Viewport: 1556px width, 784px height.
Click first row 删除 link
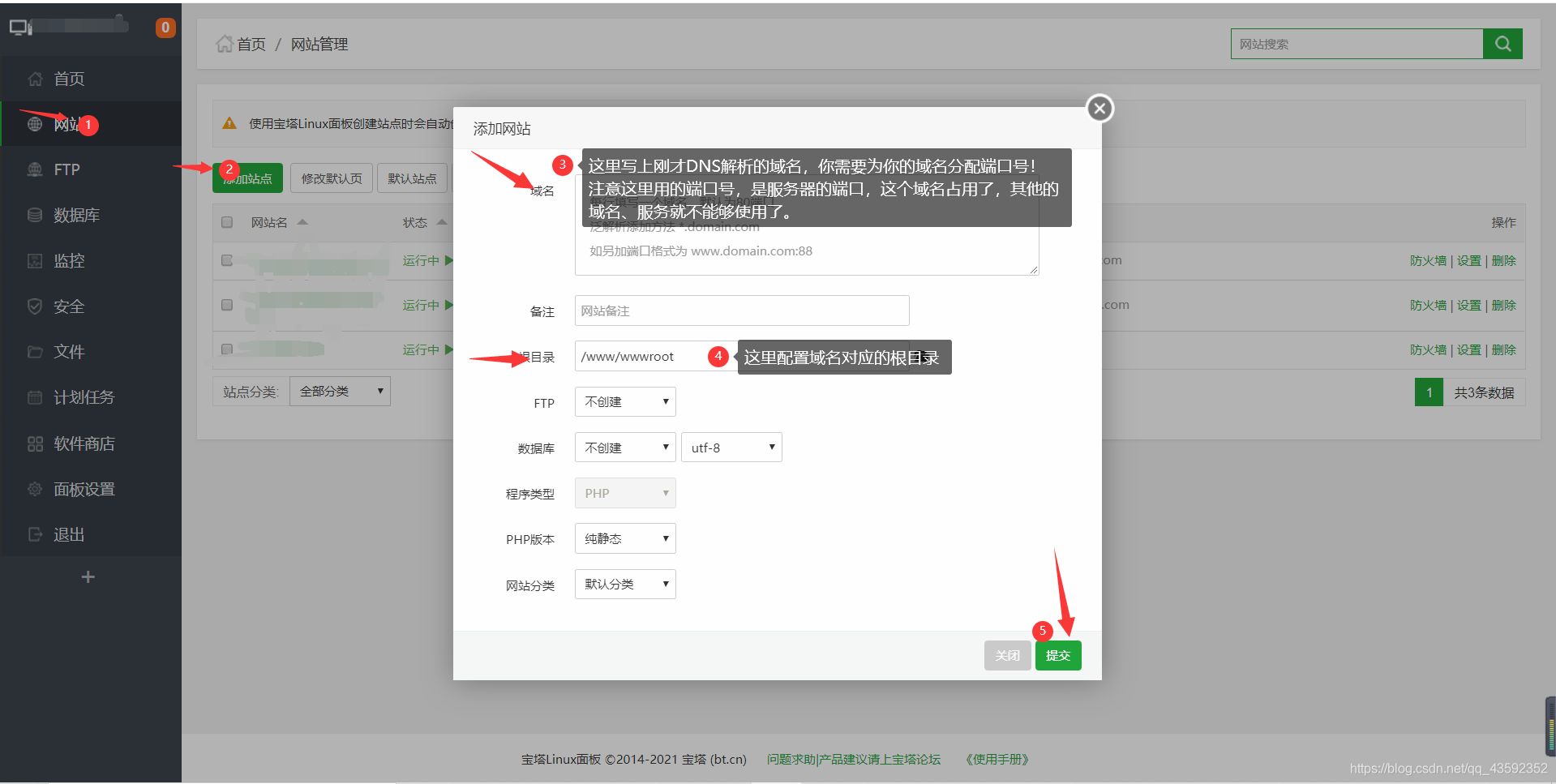[x=1504, y=260]
